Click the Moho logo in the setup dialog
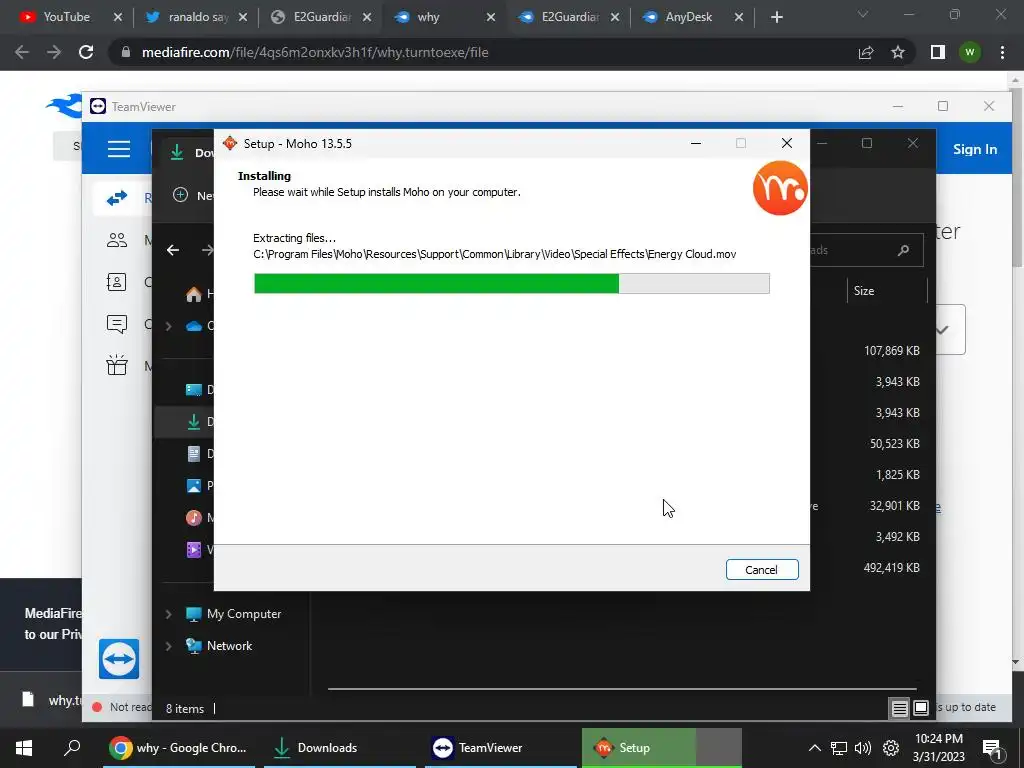This screenshot has height=768, width=1024. pyautogui.click(x=780, y=188)
